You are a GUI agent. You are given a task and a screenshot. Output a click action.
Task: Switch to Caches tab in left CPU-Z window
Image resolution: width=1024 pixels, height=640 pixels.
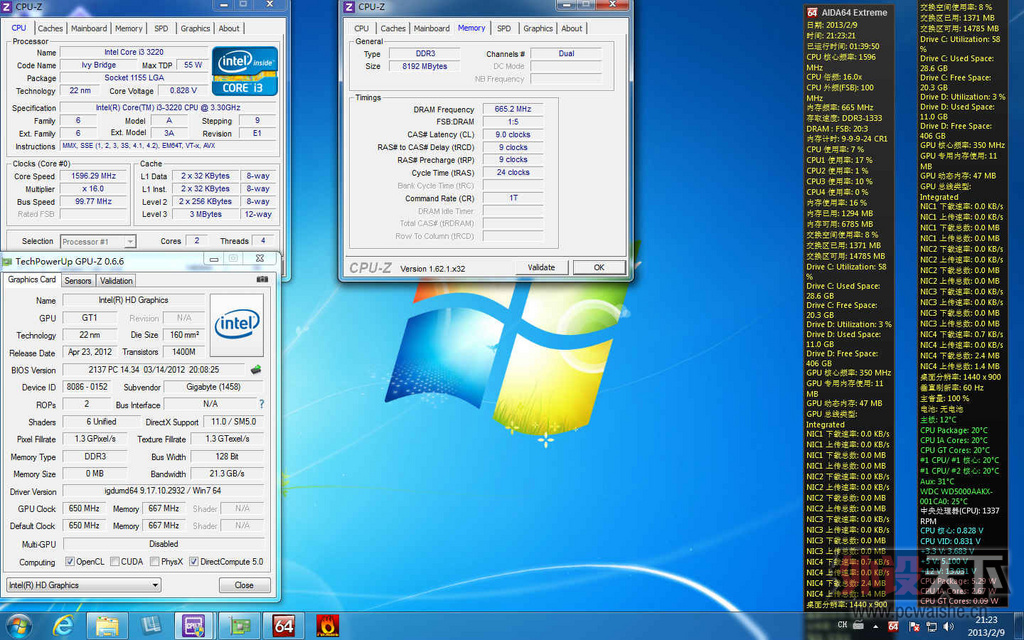coord(50,28)
